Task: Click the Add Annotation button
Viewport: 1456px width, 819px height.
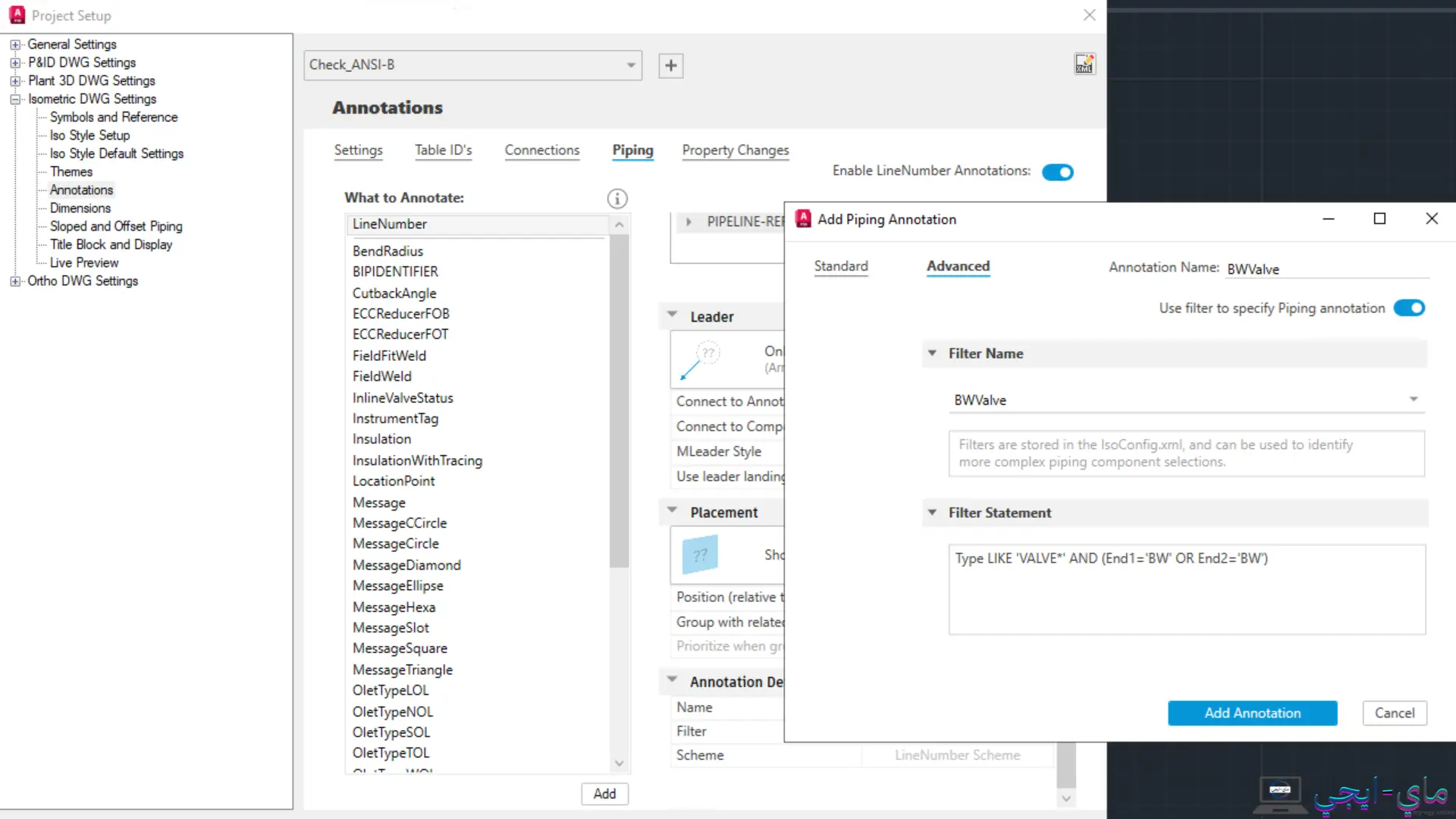Action: tap(1253, 713)
